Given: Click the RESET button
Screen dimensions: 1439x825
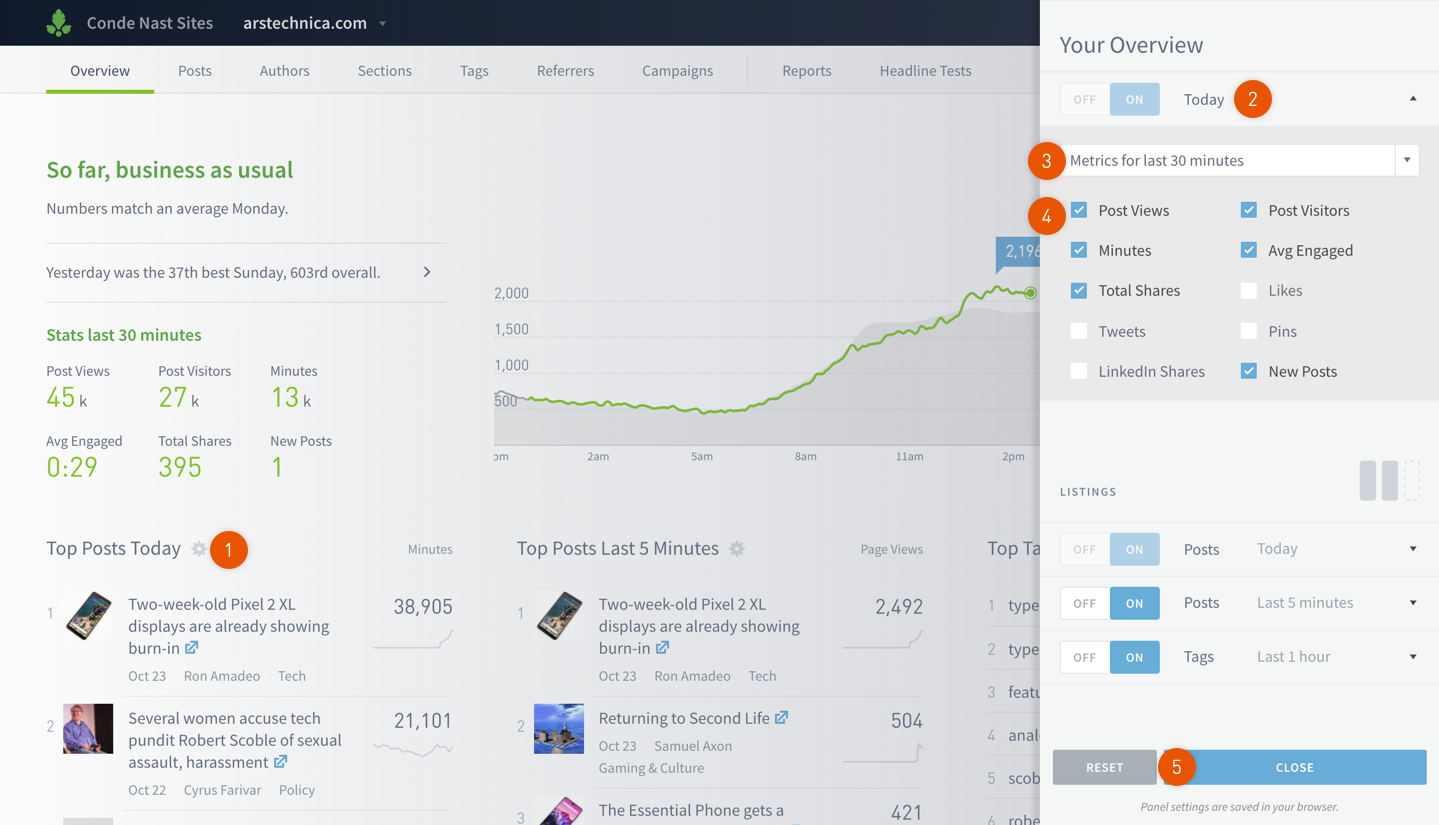Looking at the screenshot, I should coord(1105,767).
